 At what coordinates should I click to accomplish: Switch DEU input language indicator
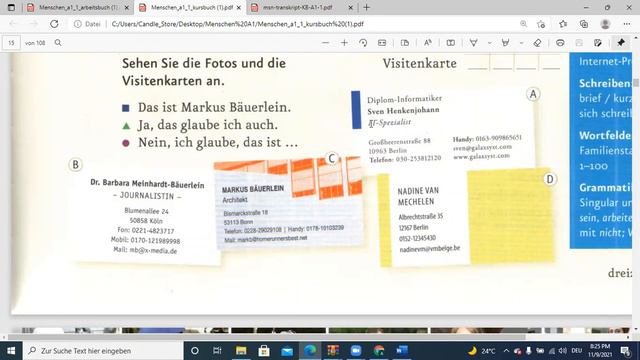[577, 351]
